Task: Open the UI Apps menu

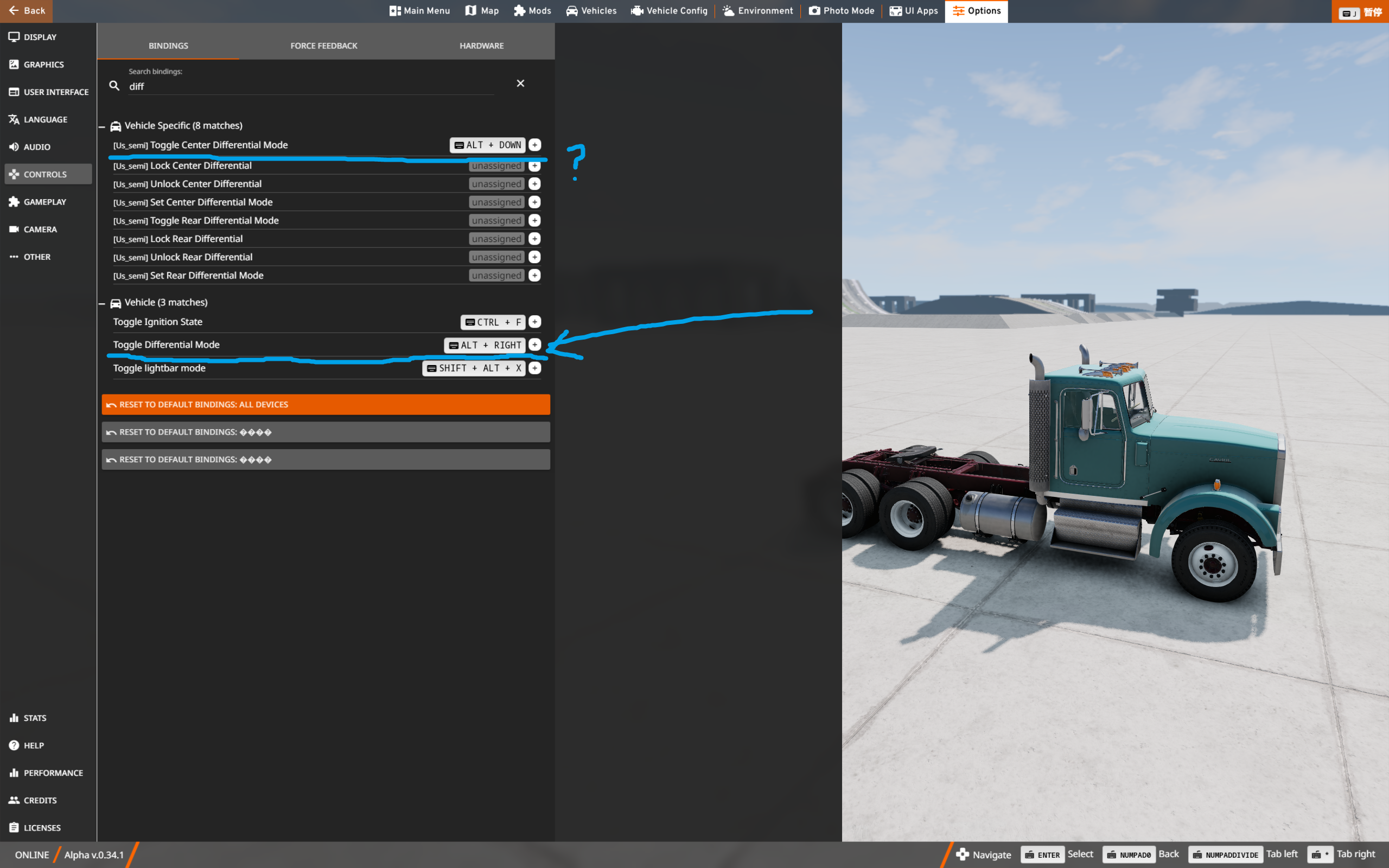Action: pos(913,11)
